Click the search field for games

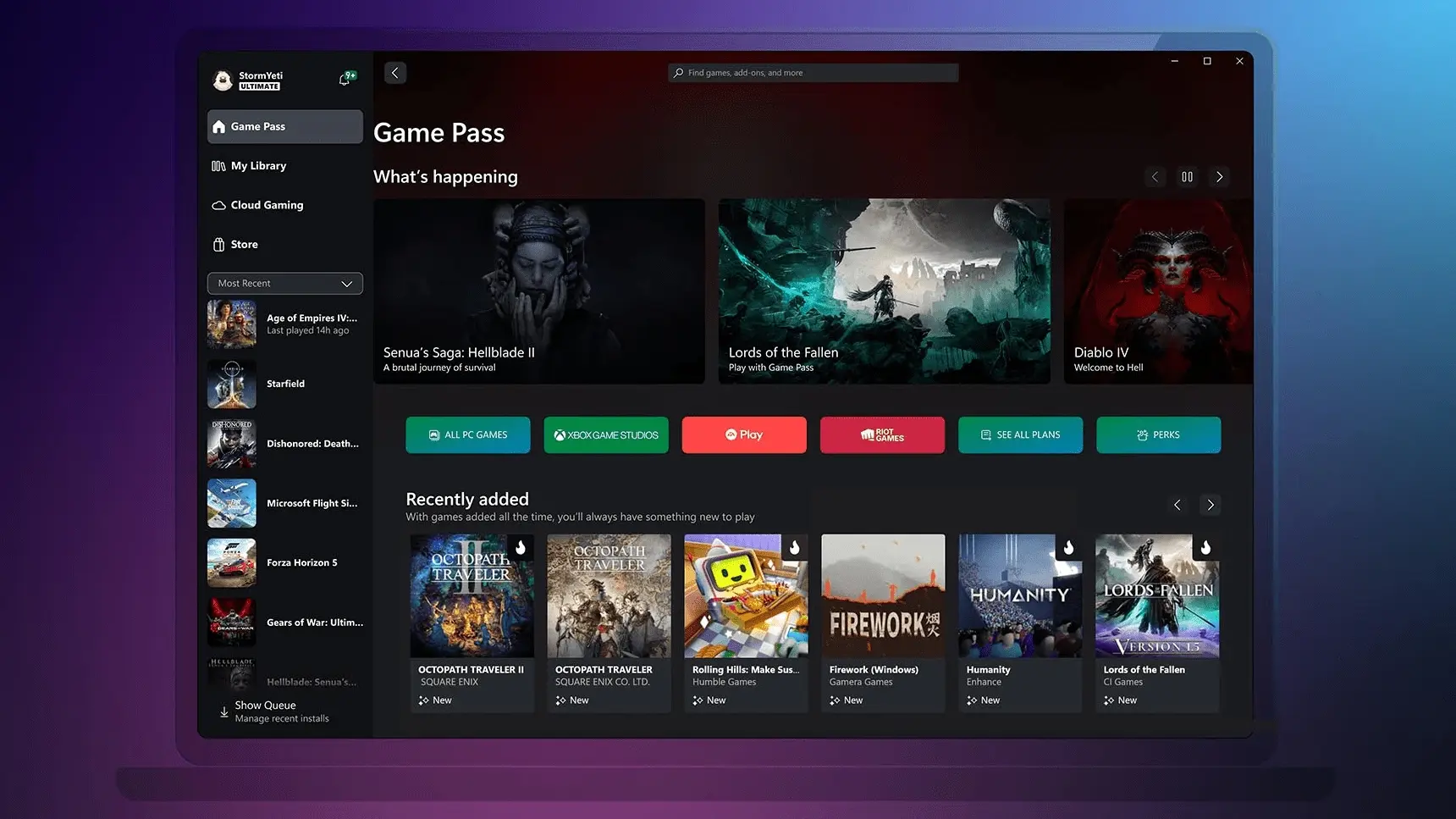click(813, 73)
